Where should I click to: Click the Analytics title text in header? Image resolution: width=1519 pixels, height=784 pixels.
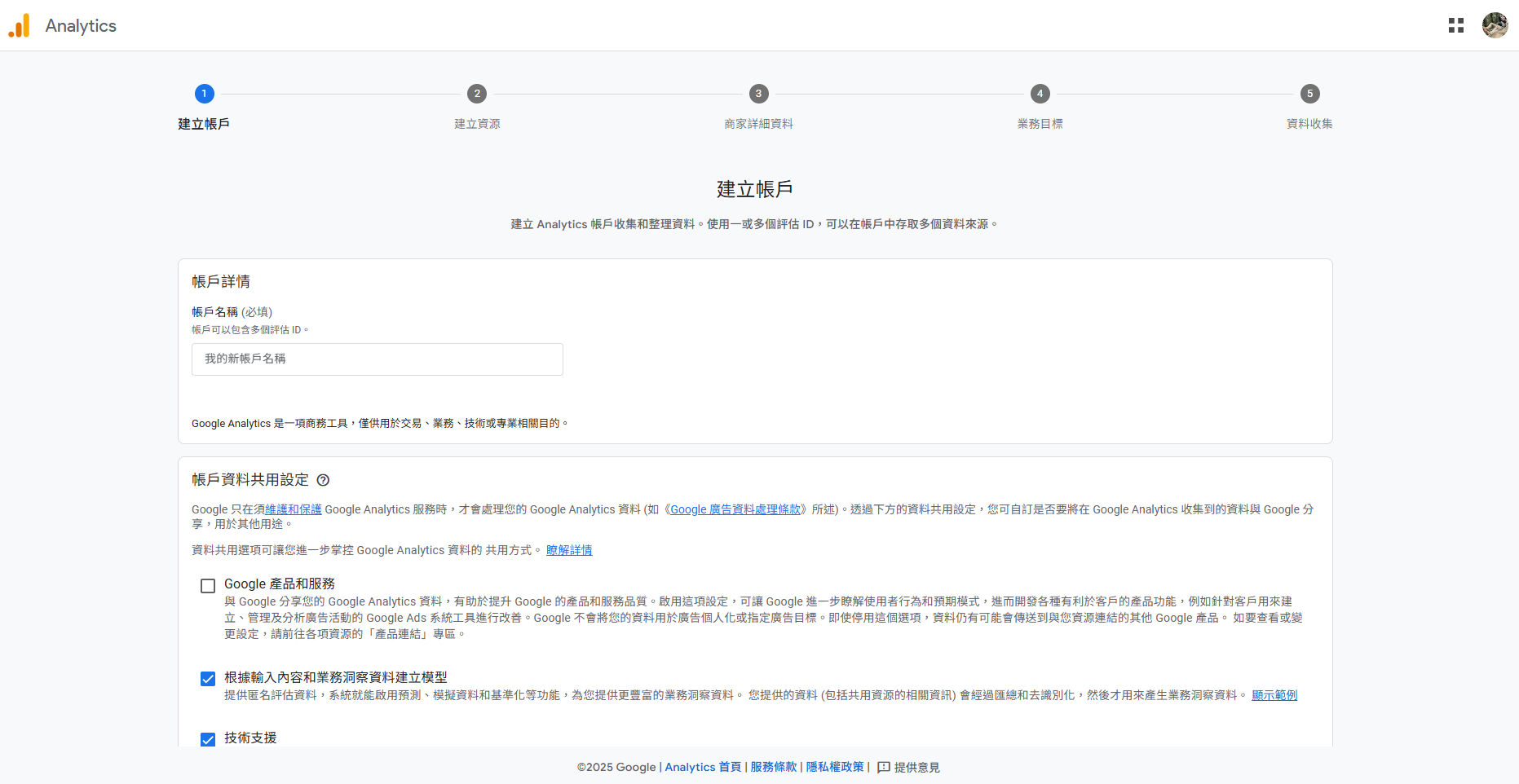(x=81, y=25)
